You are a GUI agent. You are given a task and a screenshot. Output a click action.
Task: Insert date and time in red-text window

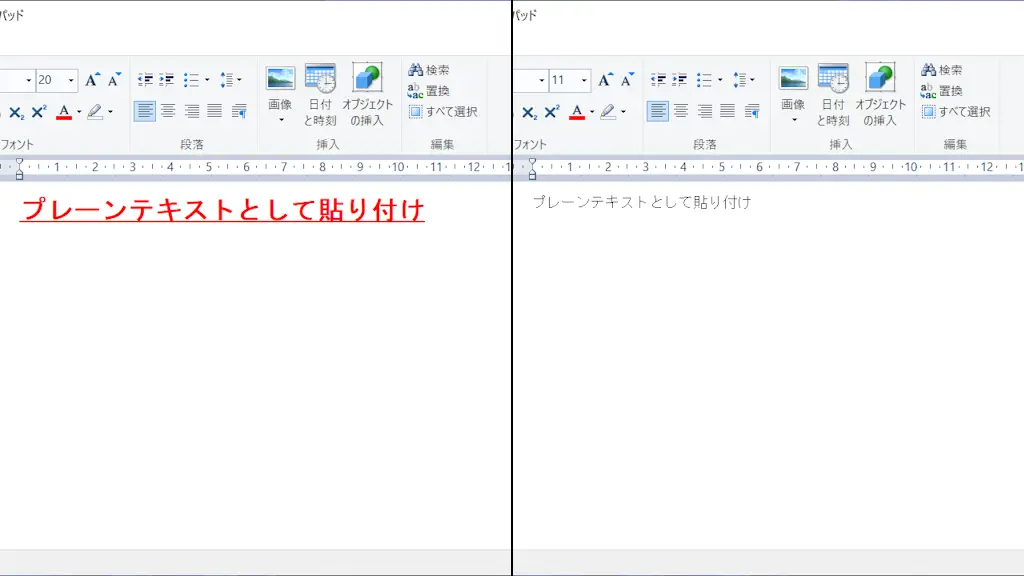pos(320,95)
